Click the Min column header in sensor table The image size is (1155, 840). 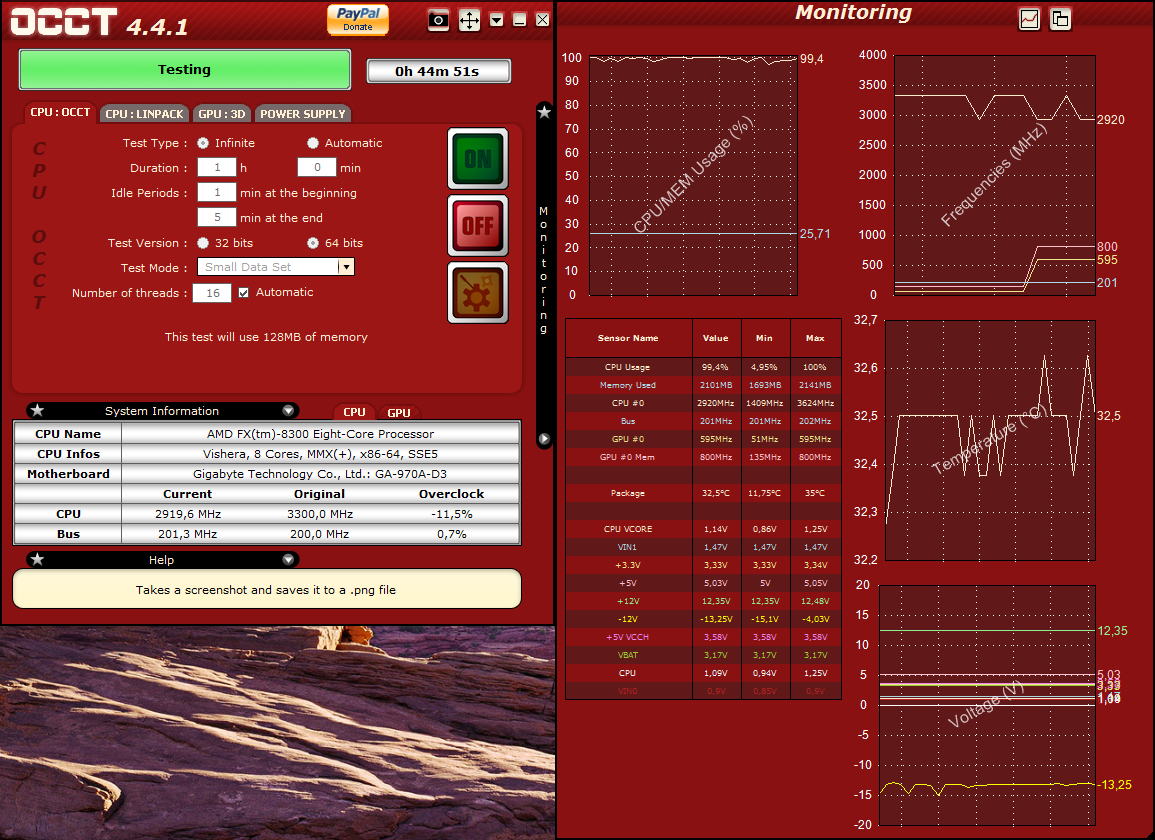pos(765,337)
